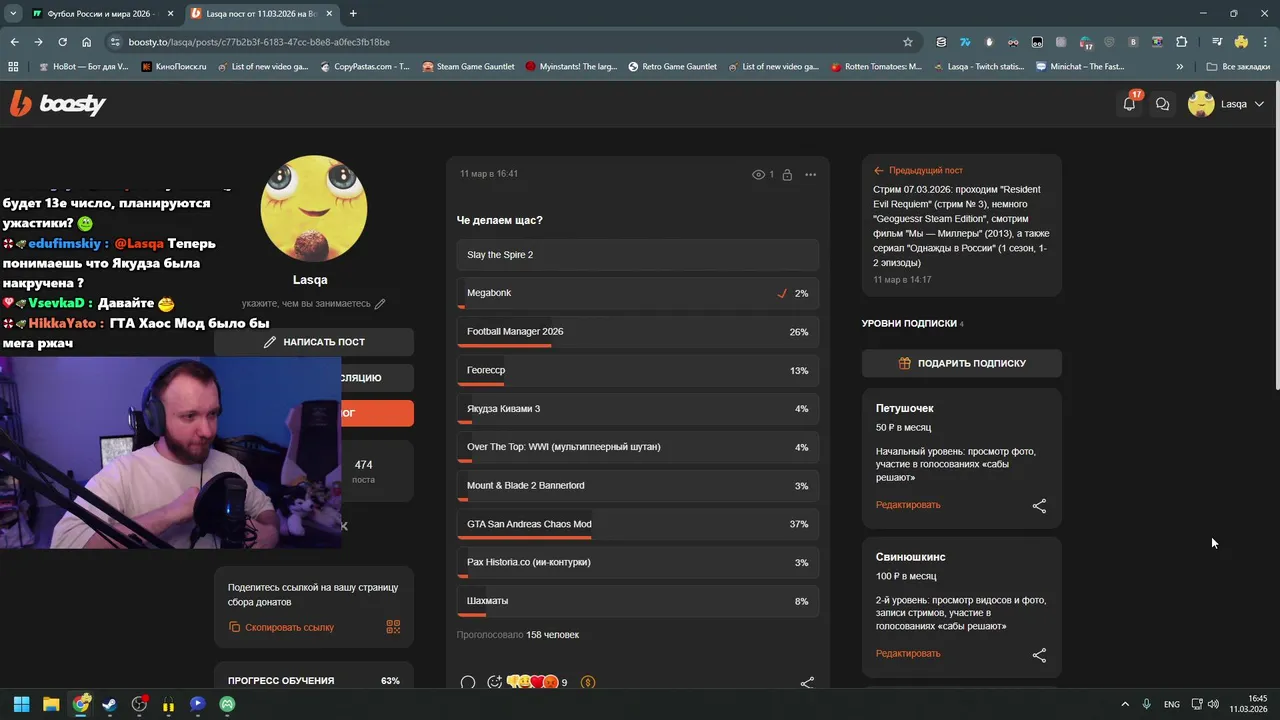Reload the page in Chrome

tap(62, 42)
